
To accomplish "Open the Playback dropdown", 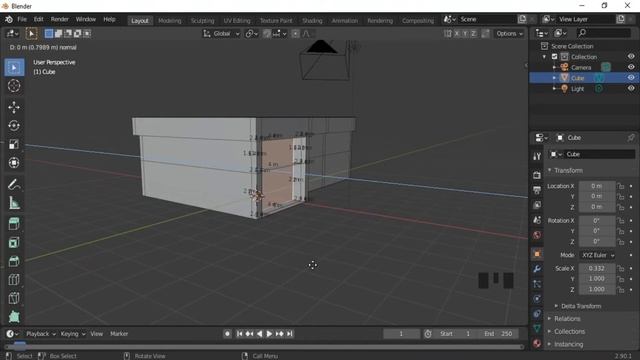I will [41, 334].
